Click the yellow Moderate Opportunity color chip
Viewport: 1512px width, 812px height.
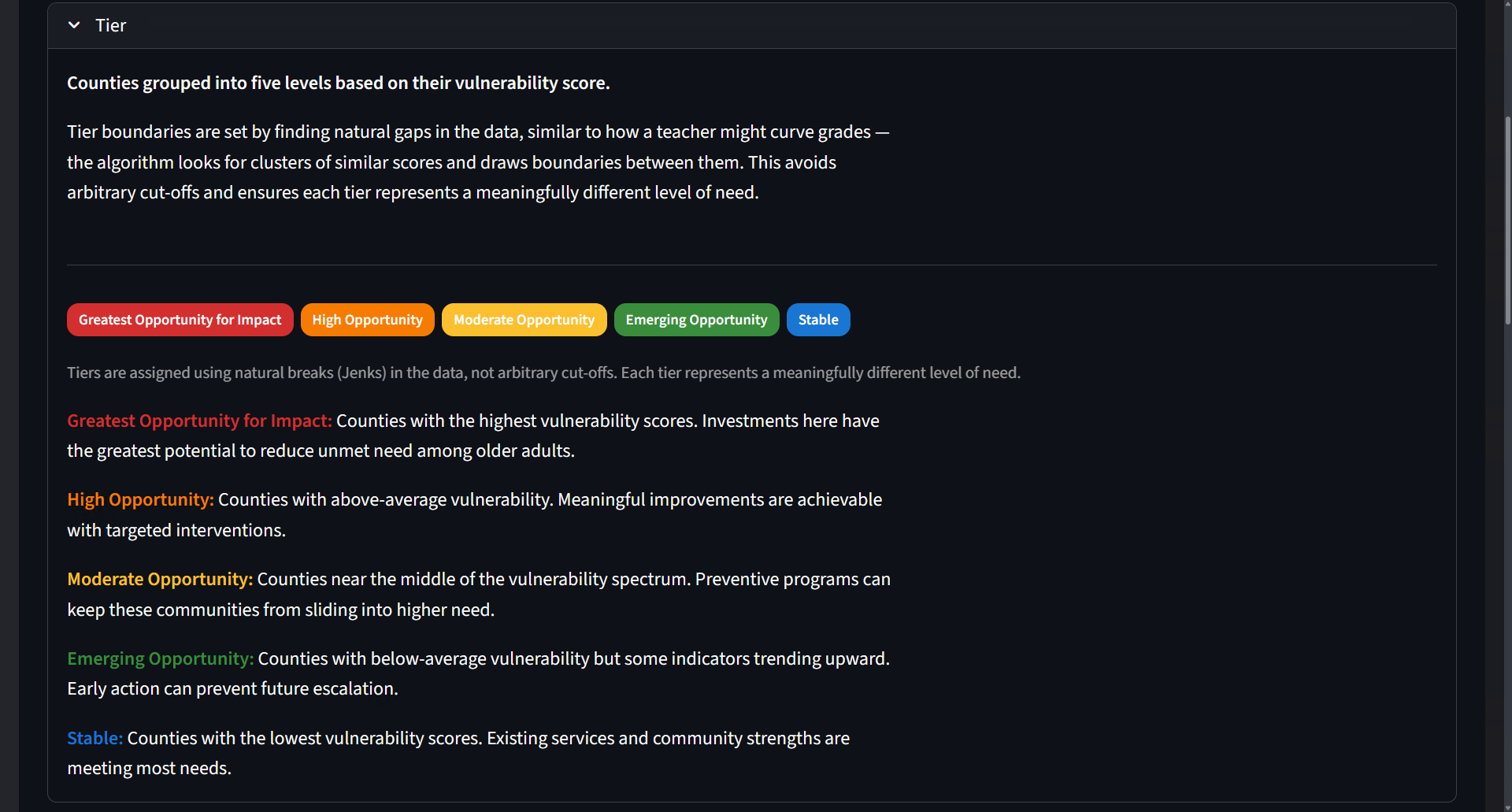coord(524,320)
